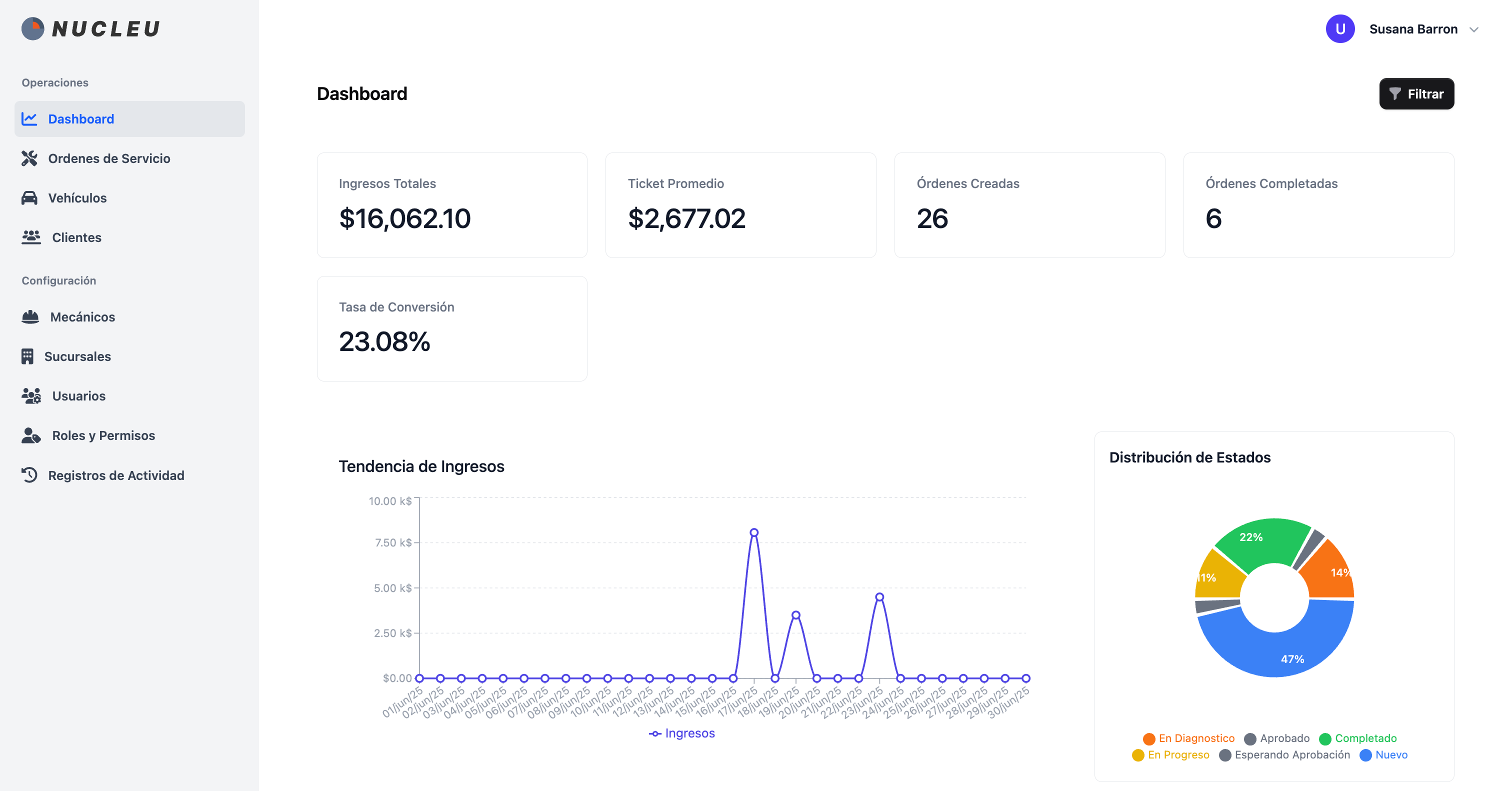This screenshot has height=791, width=1512.
Task: Navigate to Usuarios in the sidebar
Action: click(78, 395)
